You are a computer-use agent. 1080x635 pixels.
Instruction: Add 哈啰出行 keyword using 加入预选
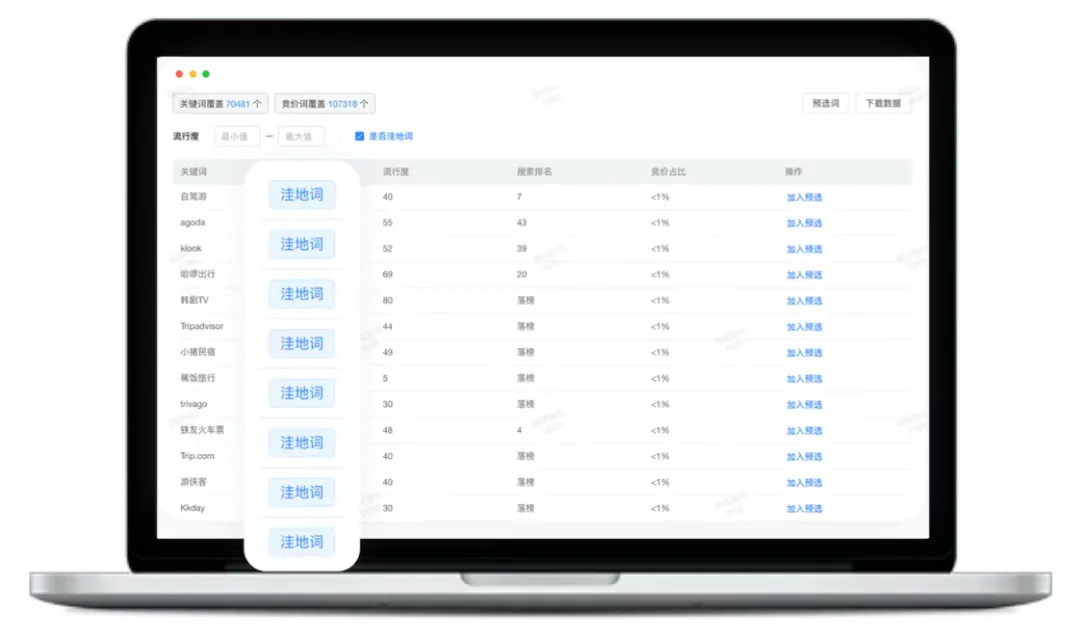804,275
